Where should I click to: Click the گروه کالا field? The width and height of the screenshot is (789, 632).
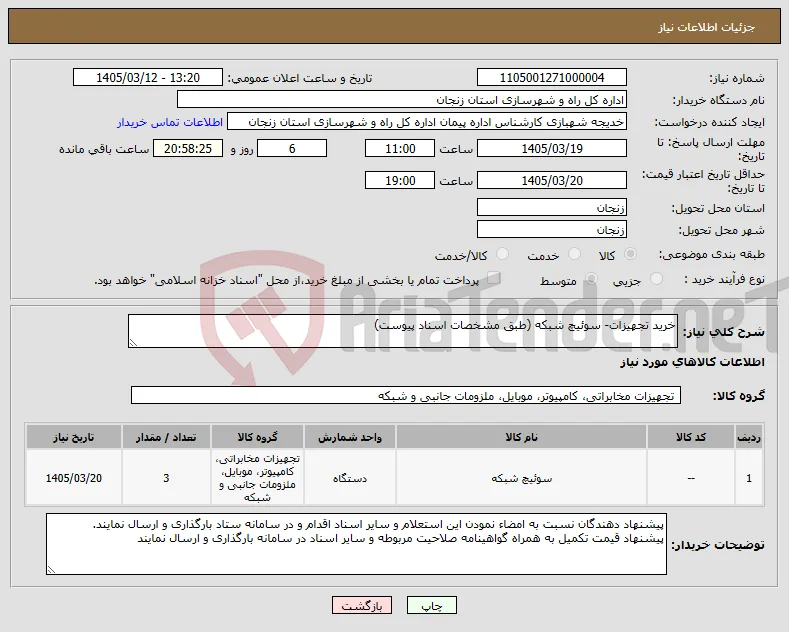pos(406,396)
